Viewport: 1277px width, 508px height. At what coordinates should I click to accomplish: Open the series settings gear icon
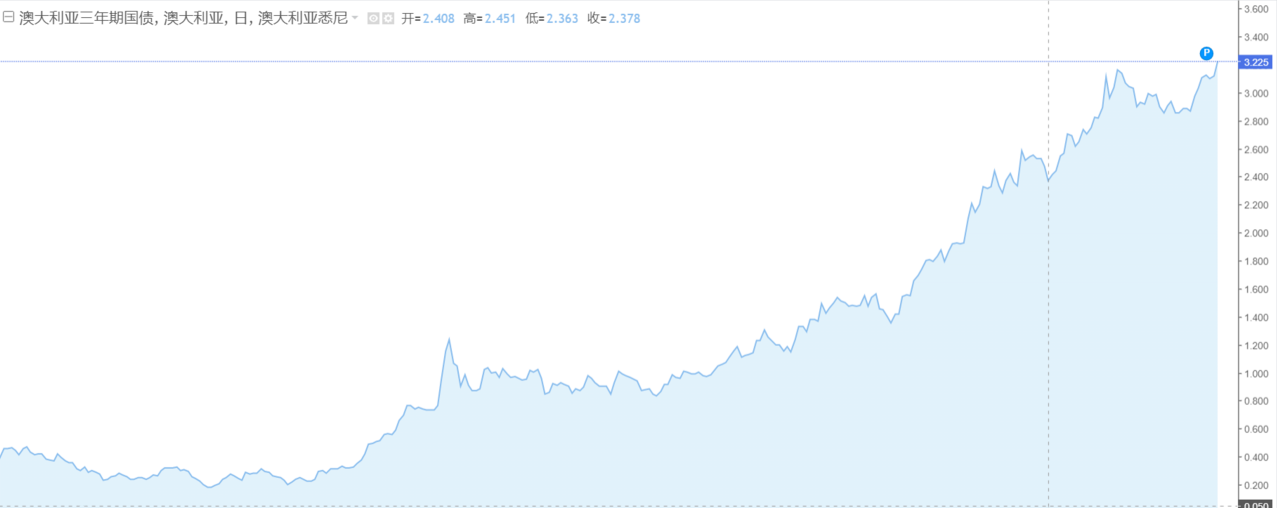[x=387, y=19]
